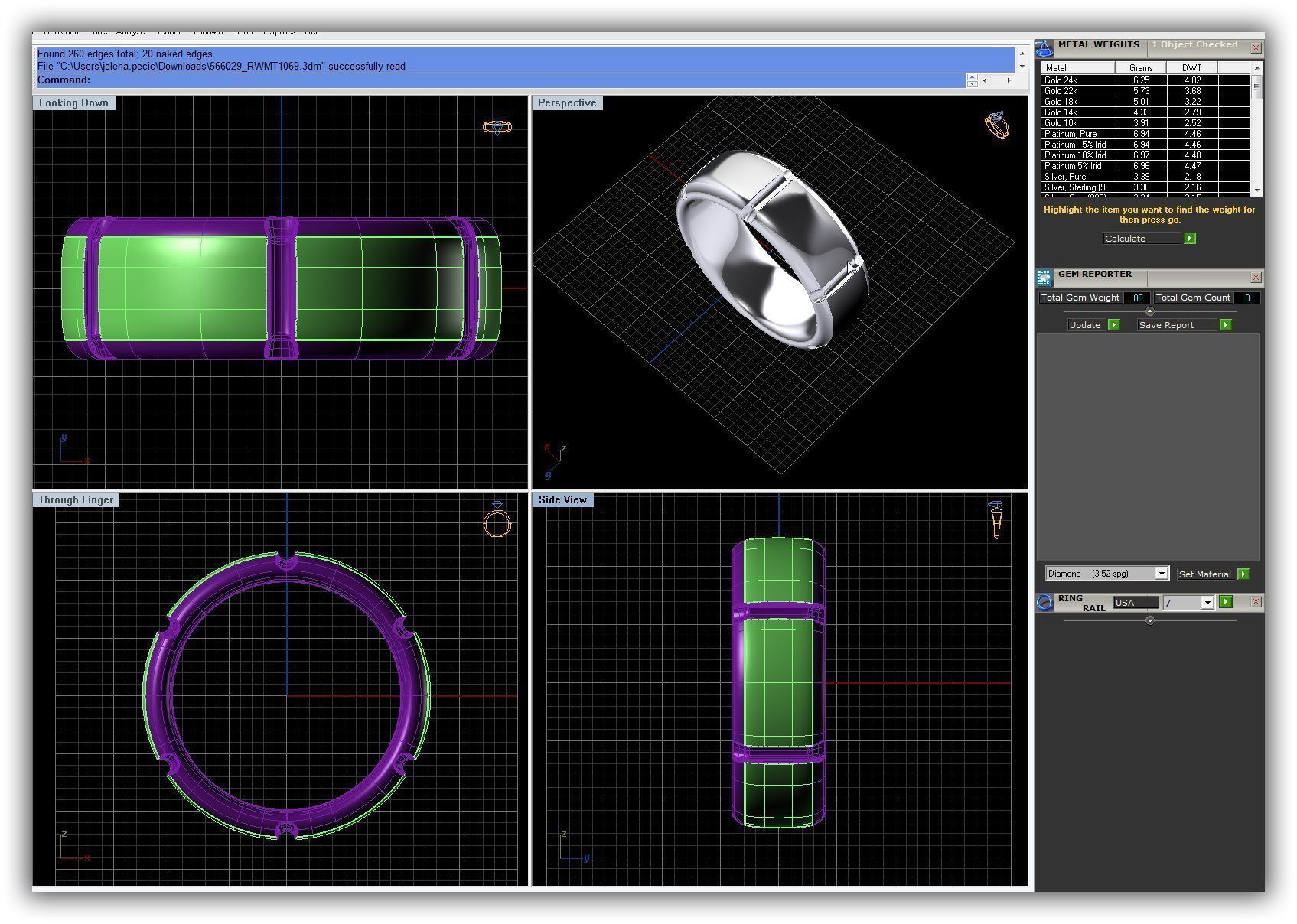This screenshot has width=1297, height=924.
Task: Click the command bar right arrow
Action: pos(1009,80)
